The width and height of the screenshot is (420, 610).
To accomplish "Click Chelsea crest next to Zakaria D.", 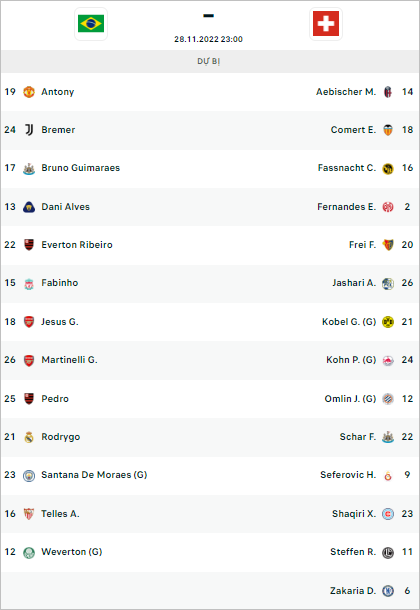I will [388, 591].
